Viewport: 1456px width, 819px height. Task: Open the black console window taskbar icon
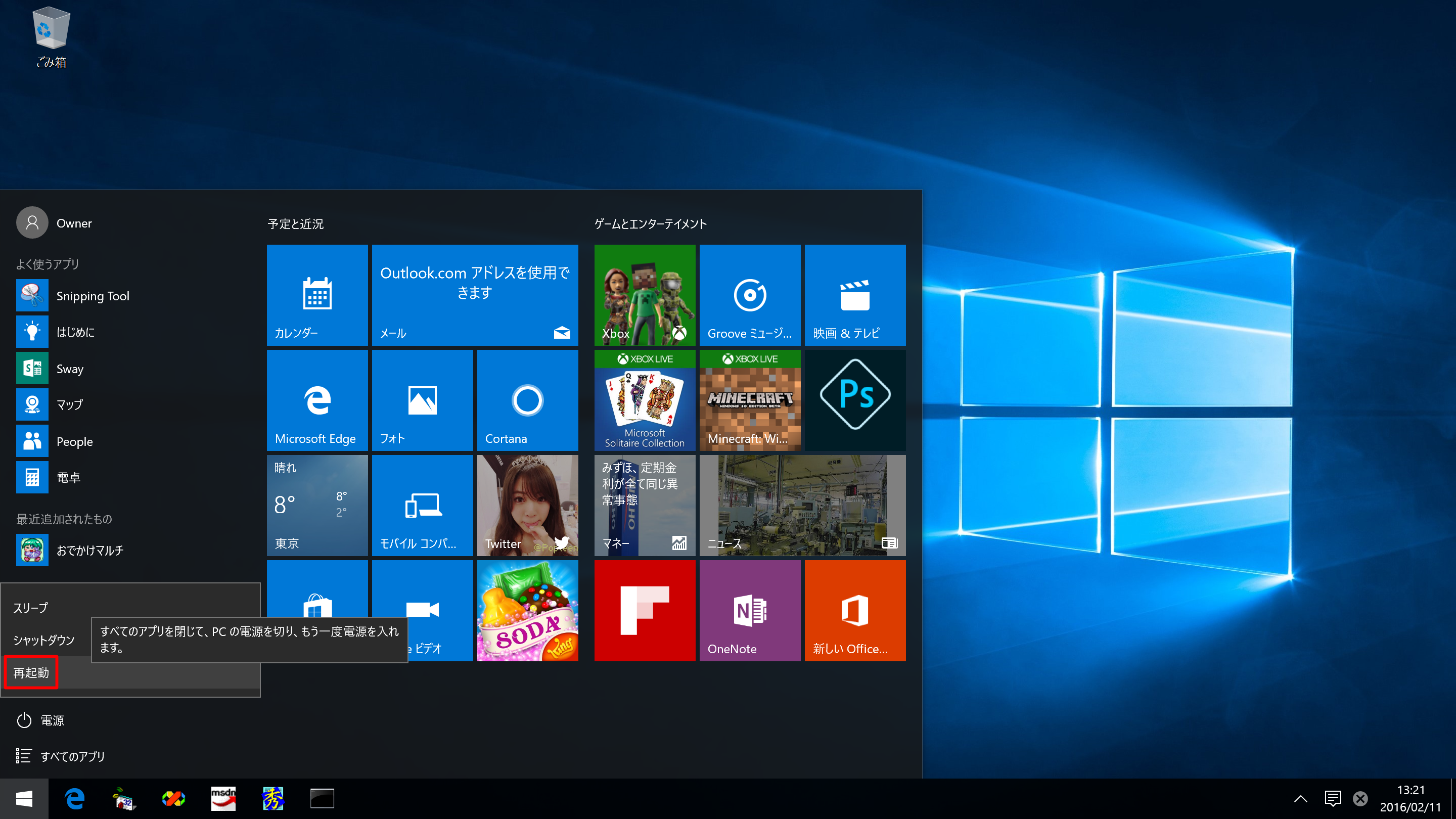point(322,799)
